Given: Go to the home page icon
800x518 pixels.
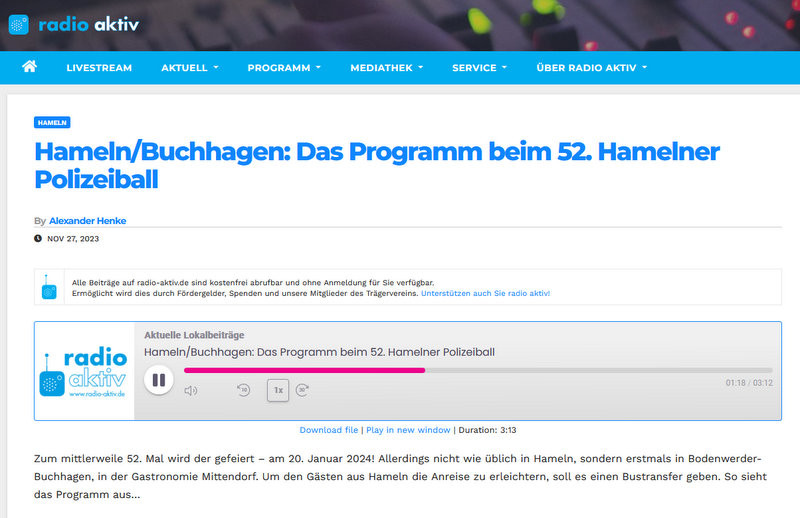Looking at the screenshot, I should (x=30, y=67).
